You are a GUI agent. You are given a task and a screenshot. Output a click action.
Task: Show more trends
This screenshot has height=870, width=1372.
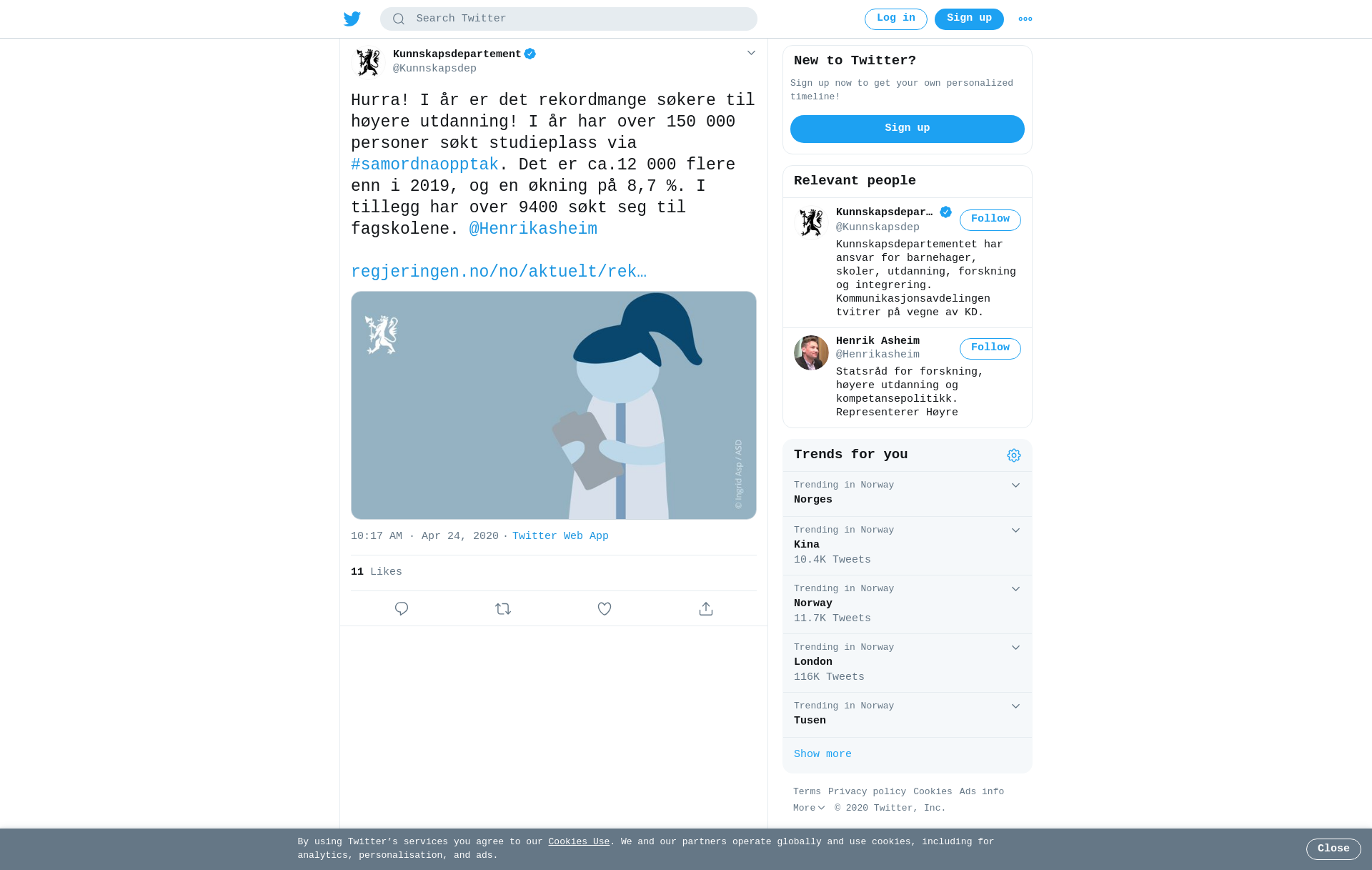coord(822,754)
